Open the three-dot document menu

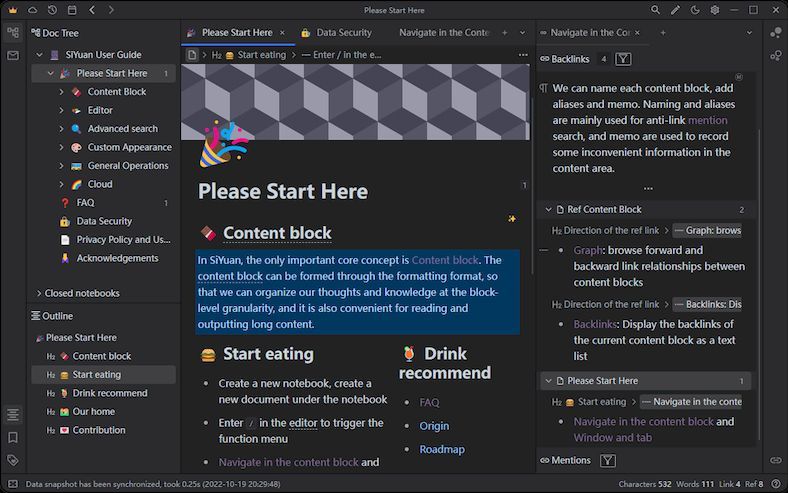[523, 55]
